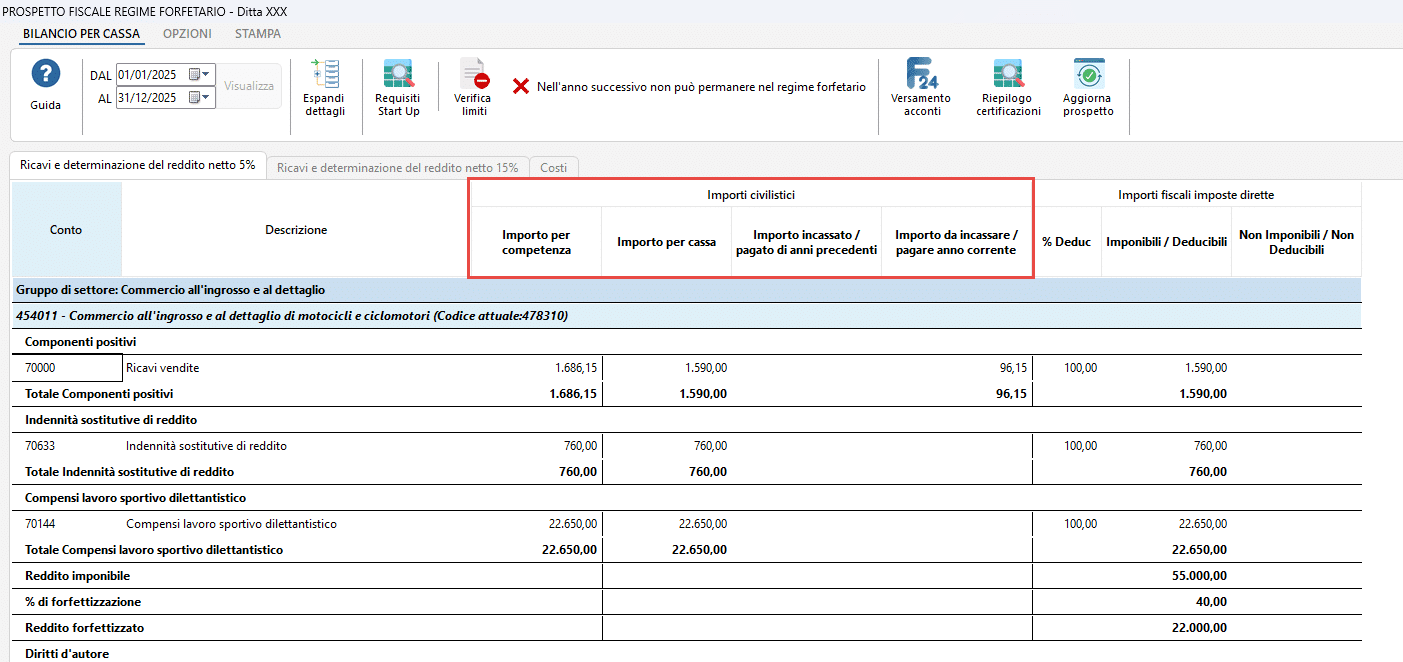Click Non Imponibili / Non Deducibili header

click(1296, 242)
